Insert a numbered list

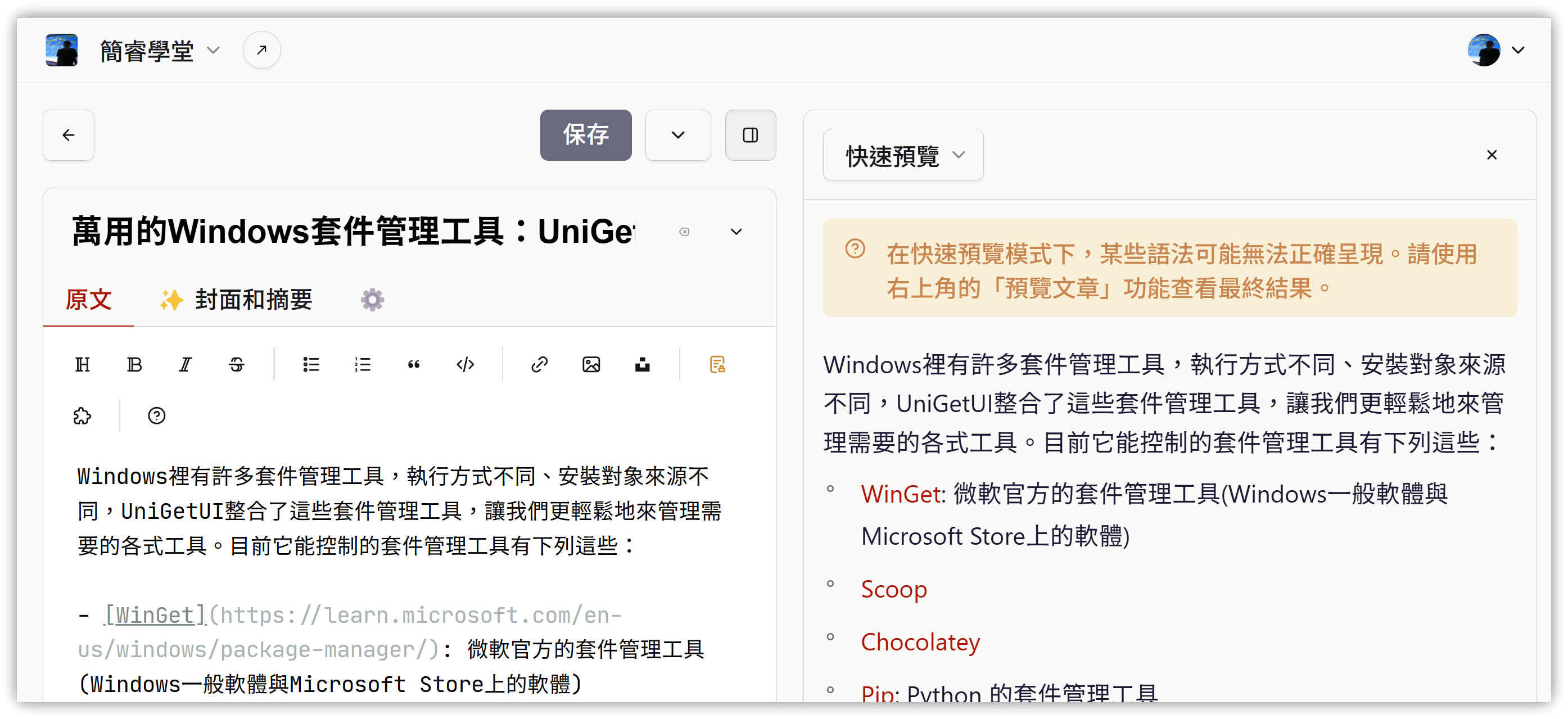click(x=362, y=365)
